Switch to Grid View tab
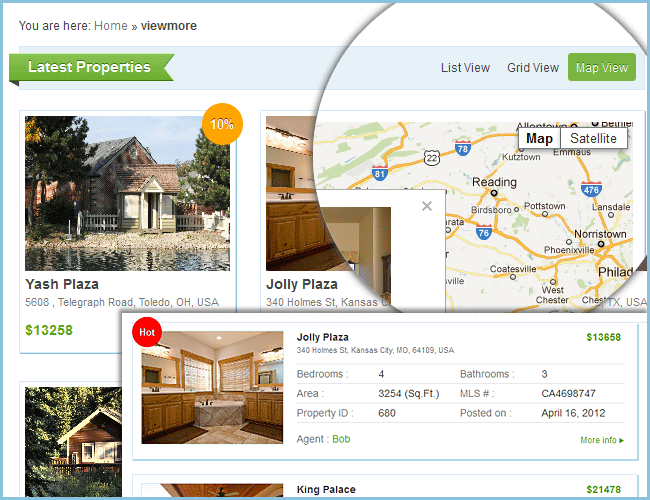650x500 pixels. click(533, 68)
